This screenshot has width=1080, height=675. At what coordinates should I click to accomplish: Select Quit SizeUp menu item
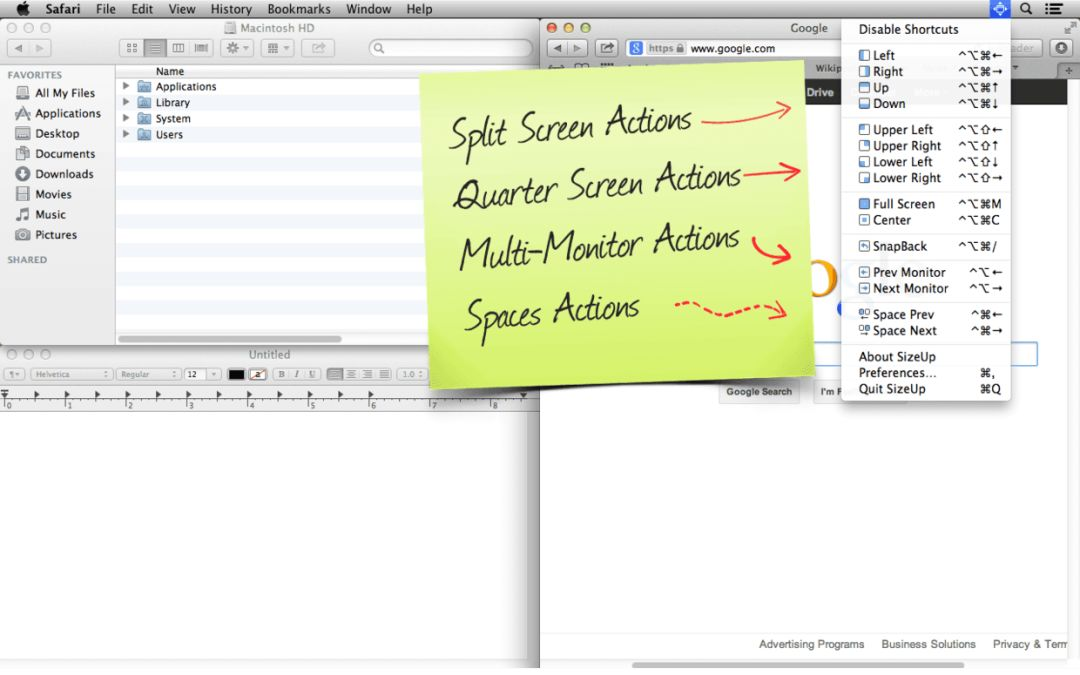tap(926, 388)
